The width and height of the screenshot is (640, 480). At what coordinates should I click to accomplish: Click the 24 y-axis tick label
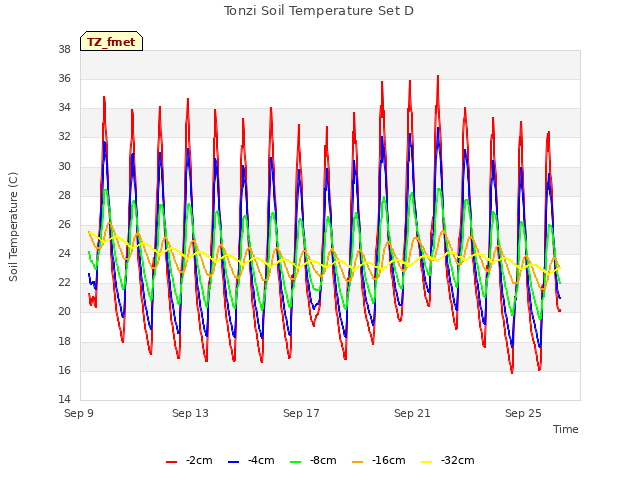(64, 254)
